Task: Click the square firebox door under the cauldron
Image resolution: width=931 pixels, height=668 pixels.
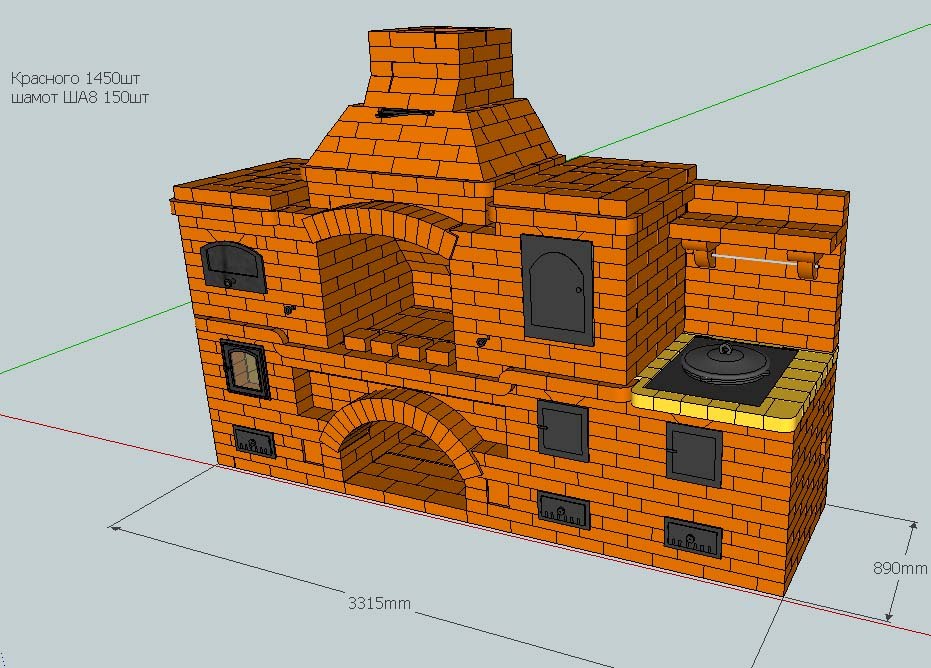Action: [x=693, y=454]
